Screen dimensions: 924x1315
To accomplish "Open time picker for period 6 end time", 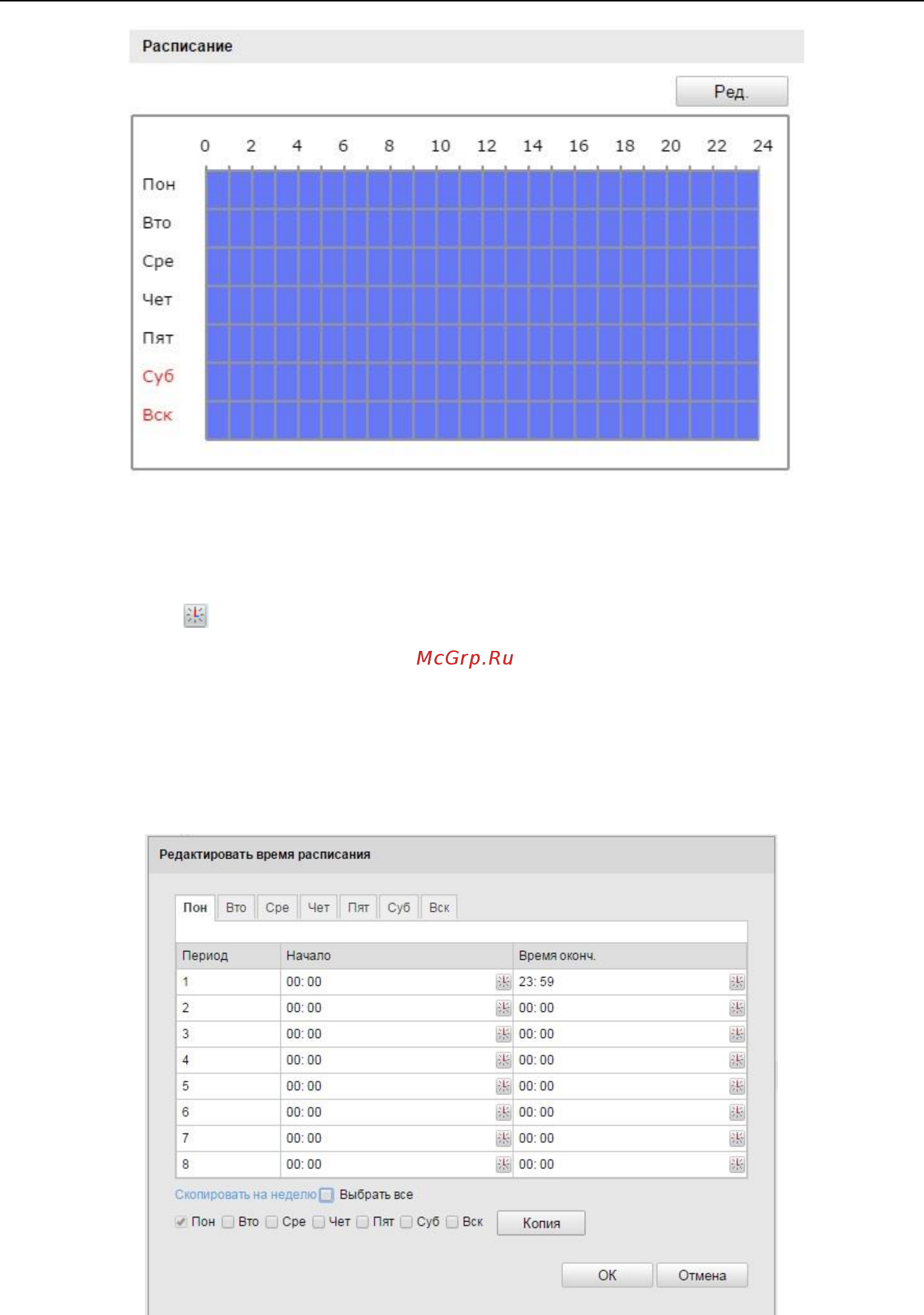I will [737, 1112].
